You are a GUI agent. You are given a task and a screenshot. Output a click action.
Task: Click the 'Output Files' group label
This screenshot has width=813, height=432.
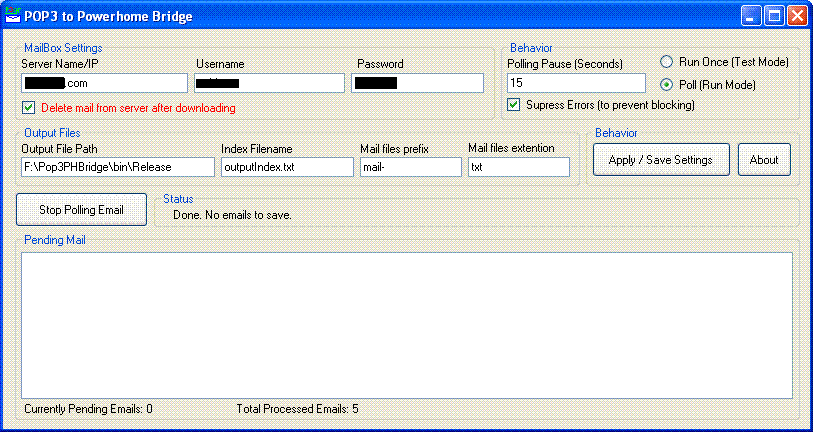52,133
